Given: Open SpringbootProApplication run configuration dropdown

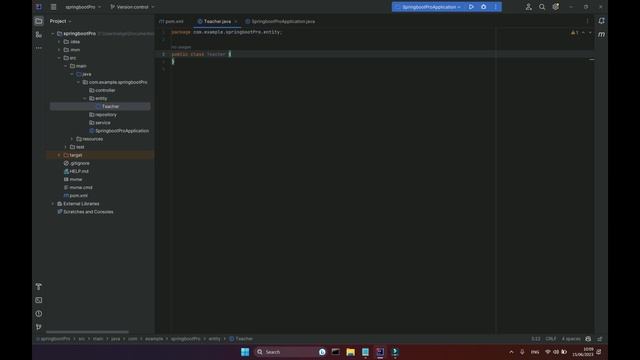Looking at the screenshot, I should [428, 7].
